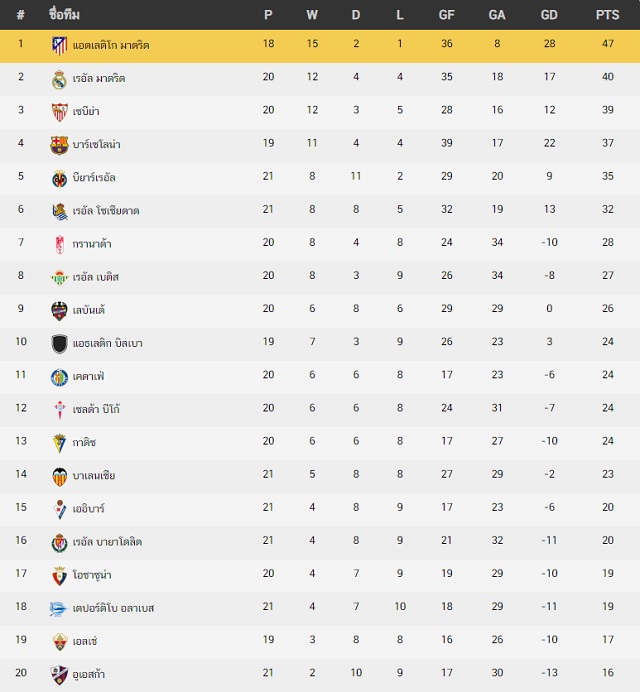Viewport: 640px width, 692px height.
Task: Sort table by GD column header
Action: [549, 15]
